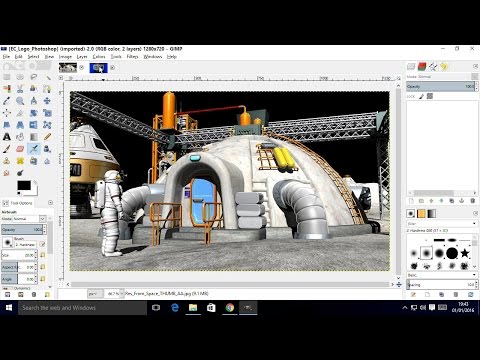The width and height of the screenshot is (480, 360).
Task: Expand the Basic brush tag dropdown
Action: coord(442,275)
